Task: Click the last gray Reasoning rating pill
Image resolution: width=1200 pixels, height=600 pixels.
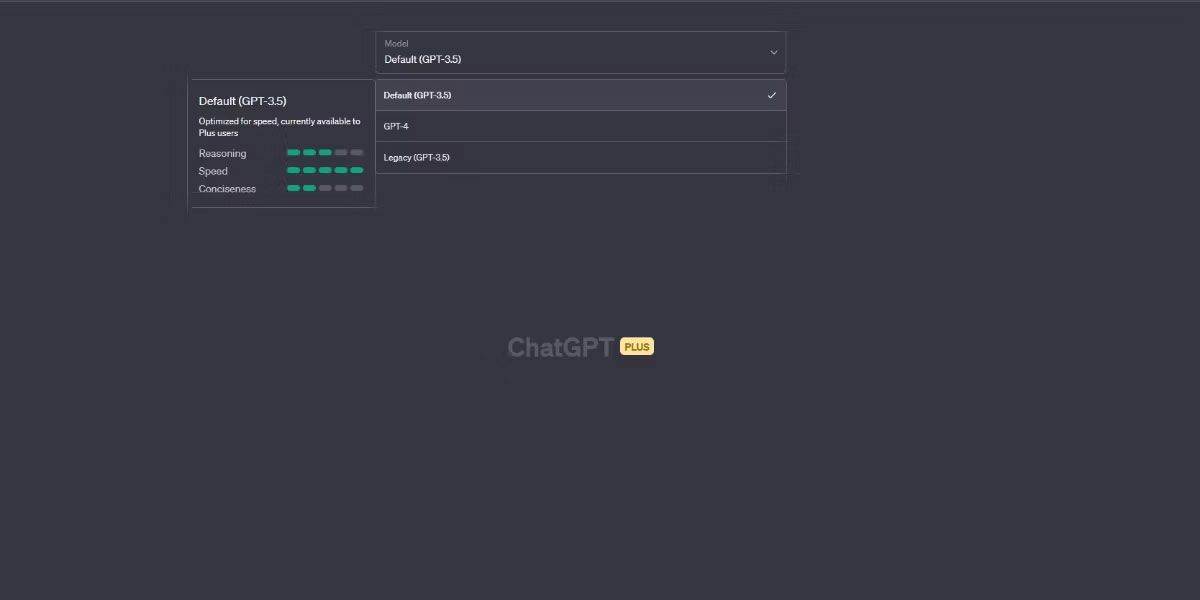Action: [357, 153]
